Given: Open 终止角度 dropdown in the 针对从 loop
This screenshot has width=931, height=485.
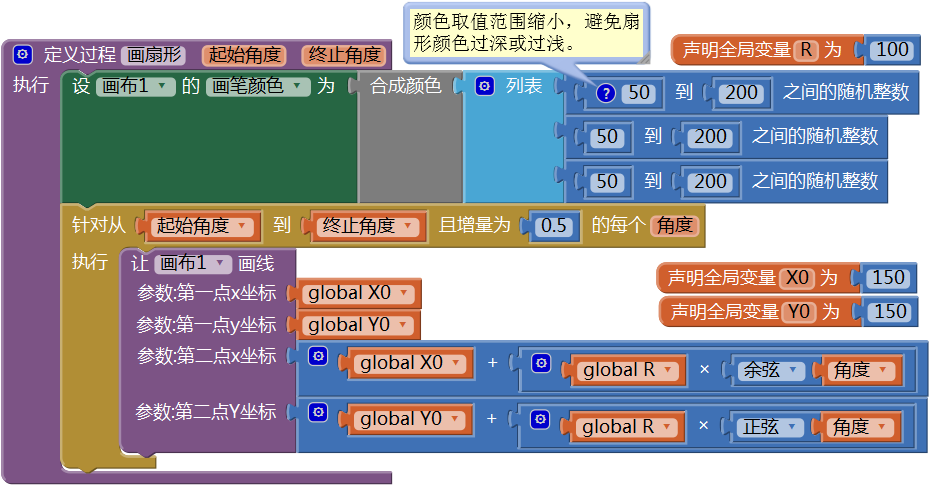Looking at the screenshot, I should [x=368, y=226].
